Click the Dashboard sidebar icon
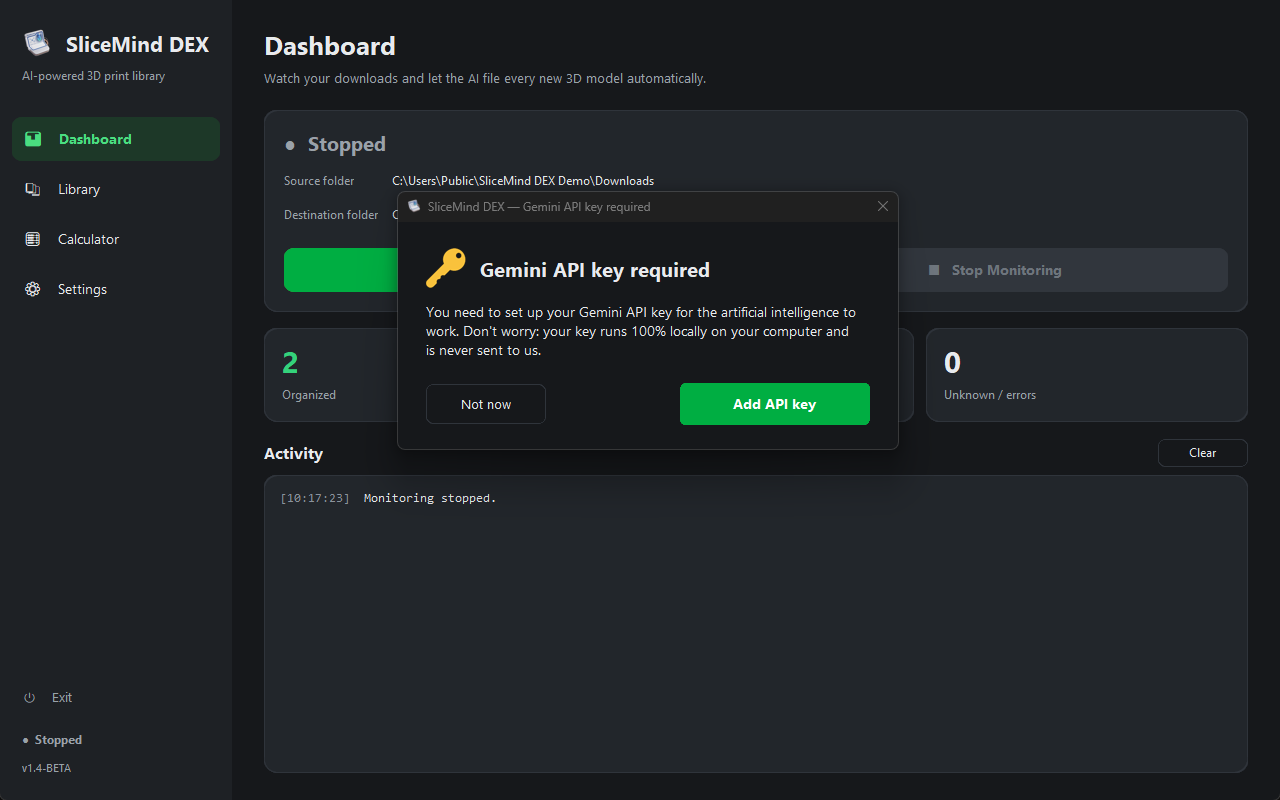The height and width of the screenshot is (800, 1280). click(x=33, y=139)
